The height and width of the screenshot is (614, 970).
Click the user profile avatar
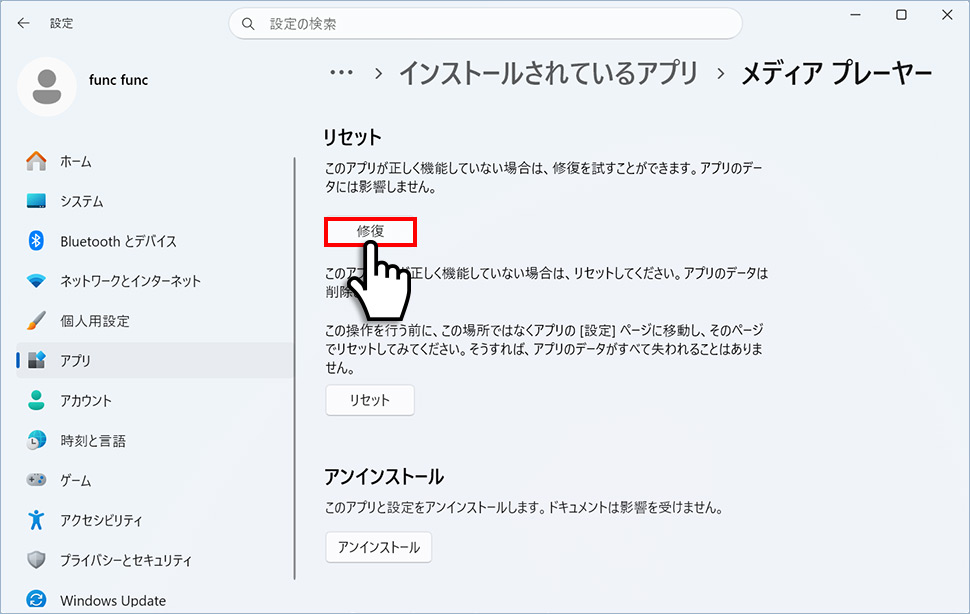coord(47,87)
